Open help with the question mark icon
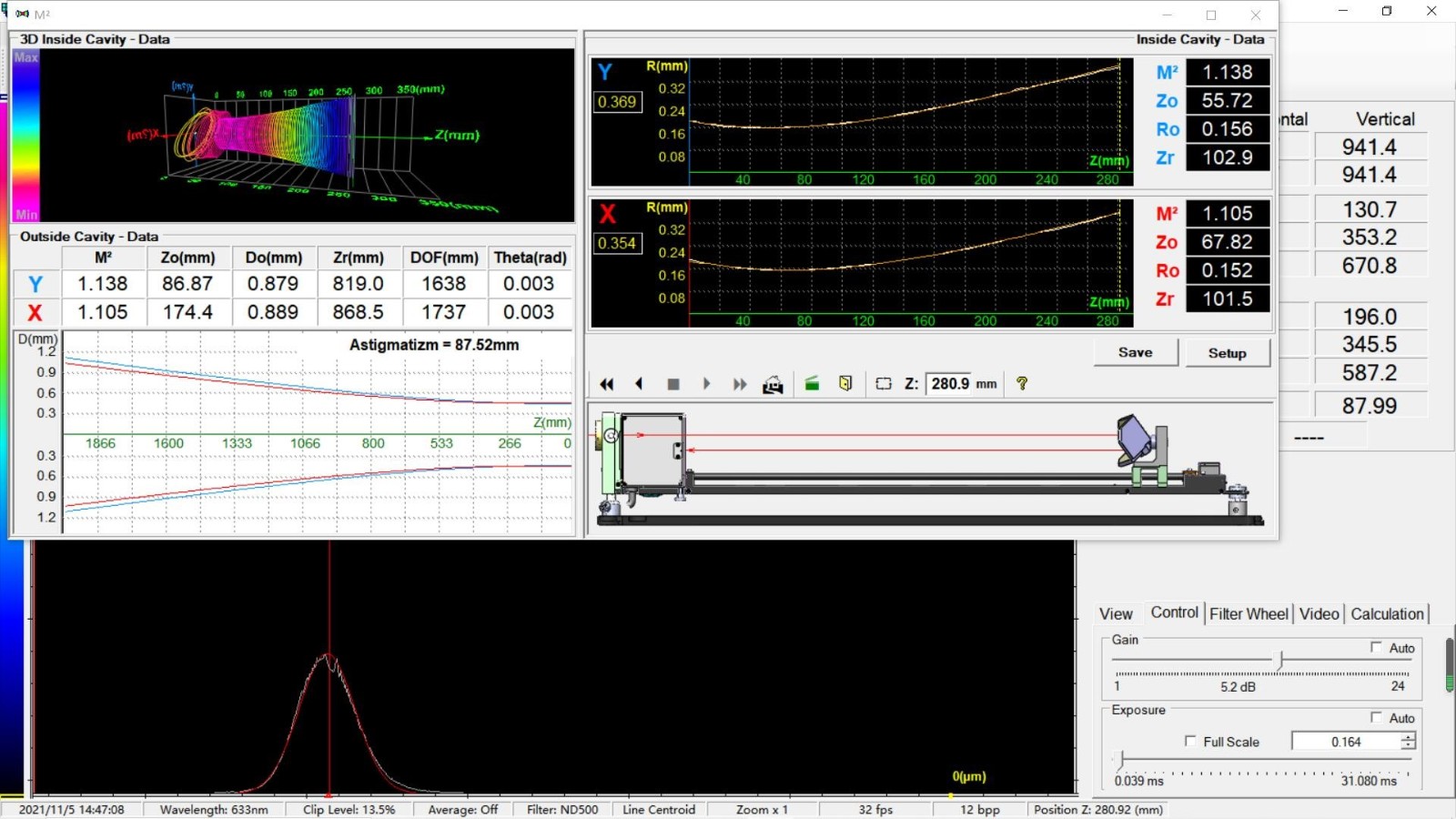Screen dimensions: 1456x819 click(x=1022, y=384)
